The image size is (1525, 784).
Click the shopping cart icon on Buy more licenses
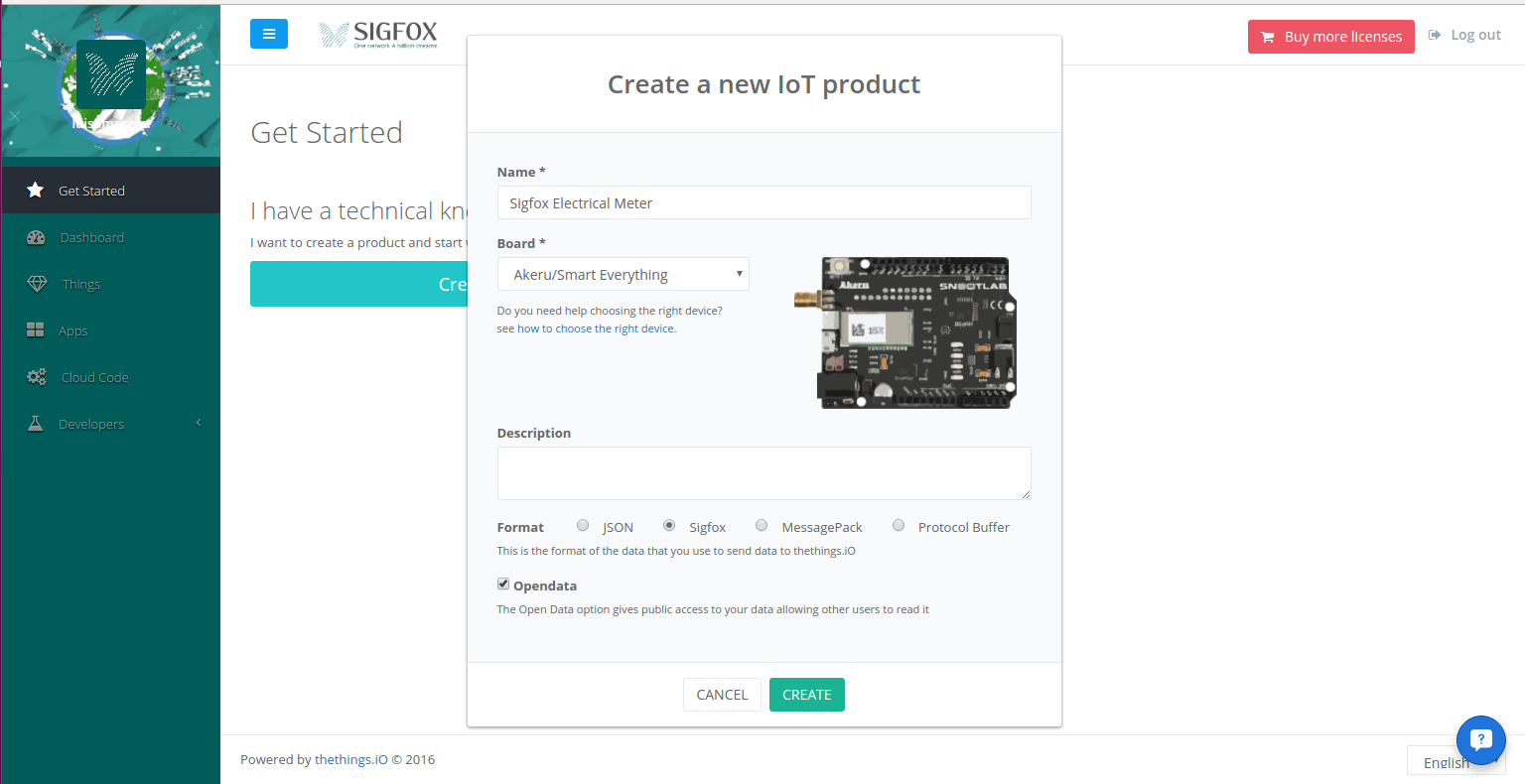pyautogui.click(x=1268, y=37)
